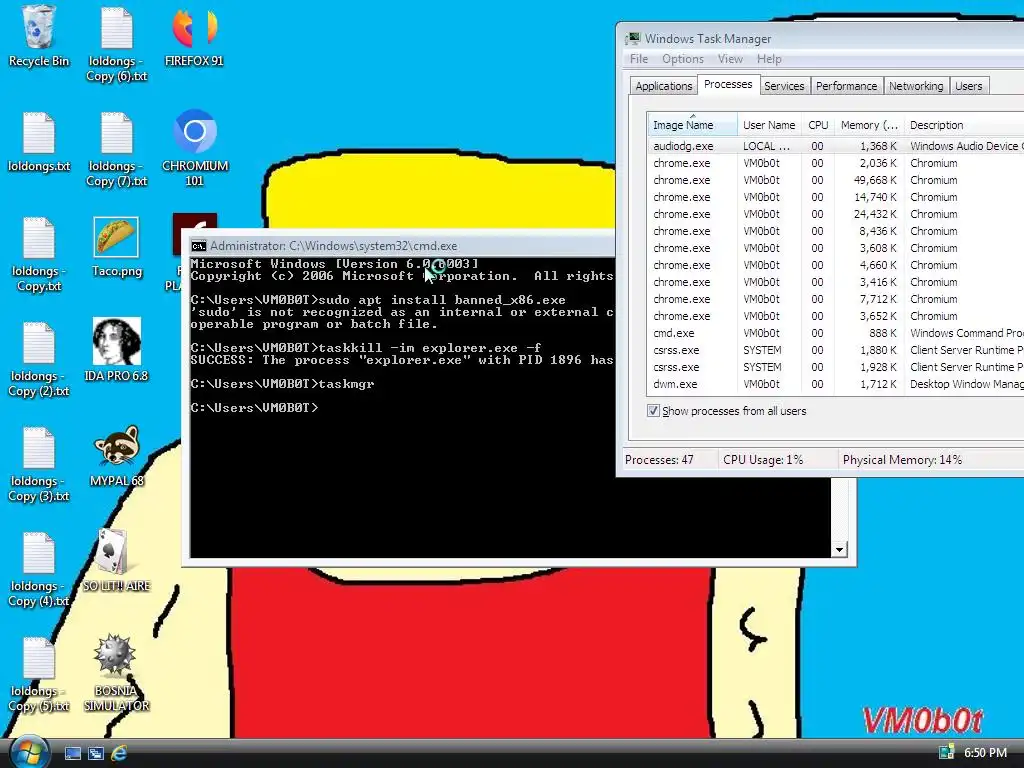Select the loldongs - Copy.txt file icon
The width and height of the screenshot is (1024, 768).
(39, 254)
